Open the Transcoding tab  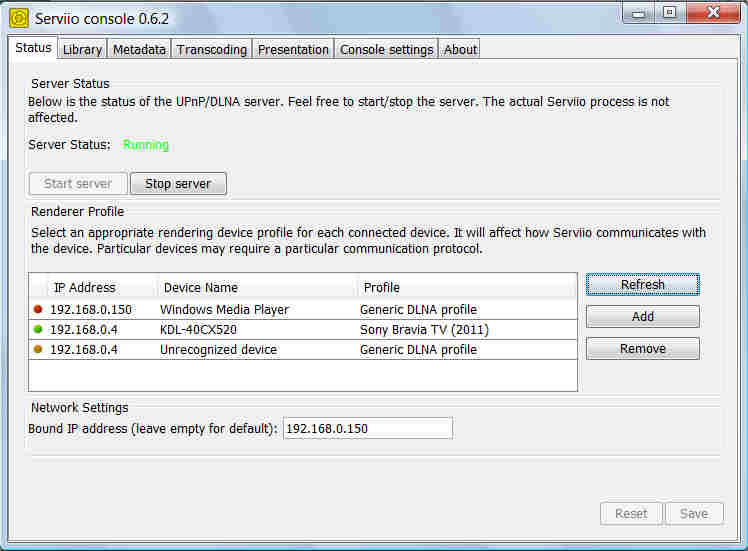click(x=211, y=49)
